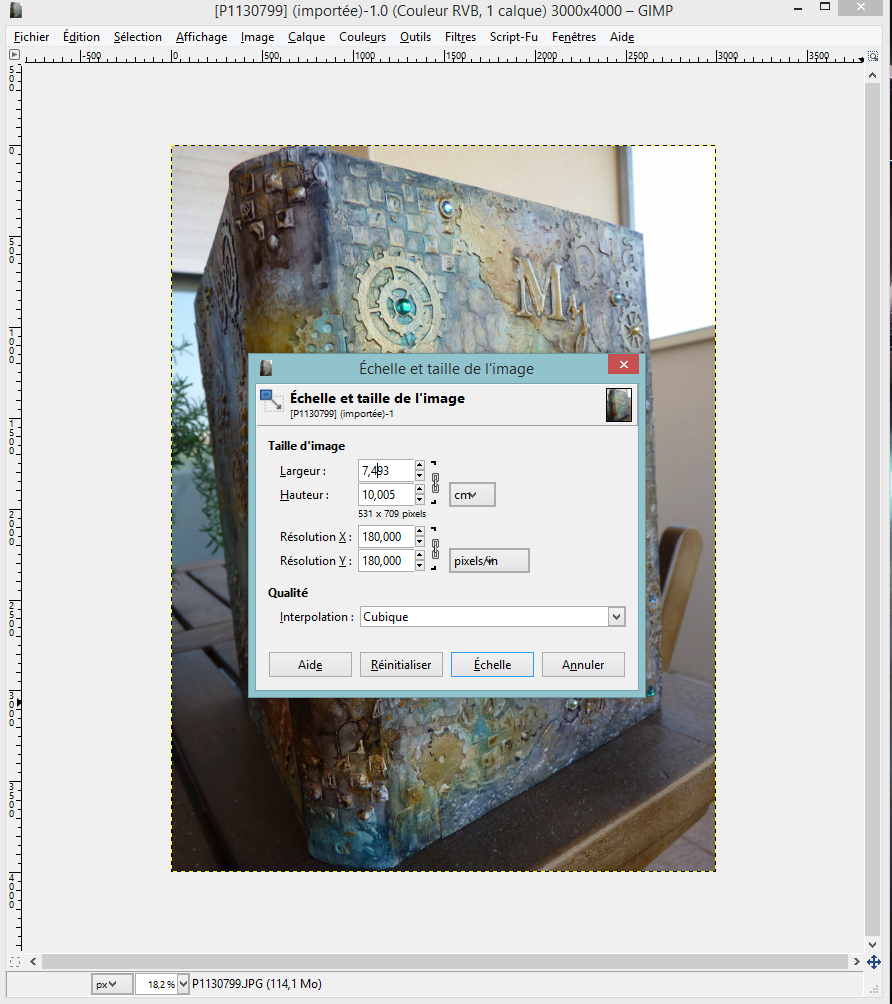Open the Sélection menu

point(138,37)
